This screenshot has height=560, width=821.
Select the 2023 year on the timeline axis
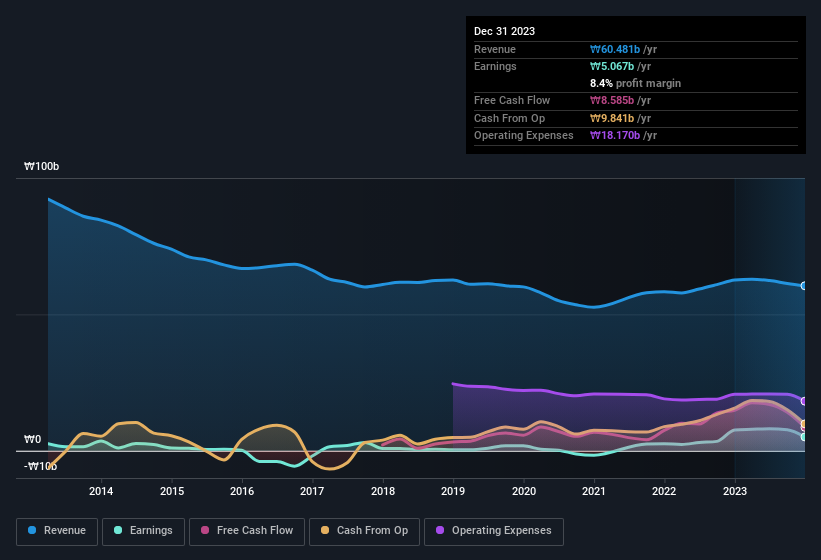[x=734, y=491]
